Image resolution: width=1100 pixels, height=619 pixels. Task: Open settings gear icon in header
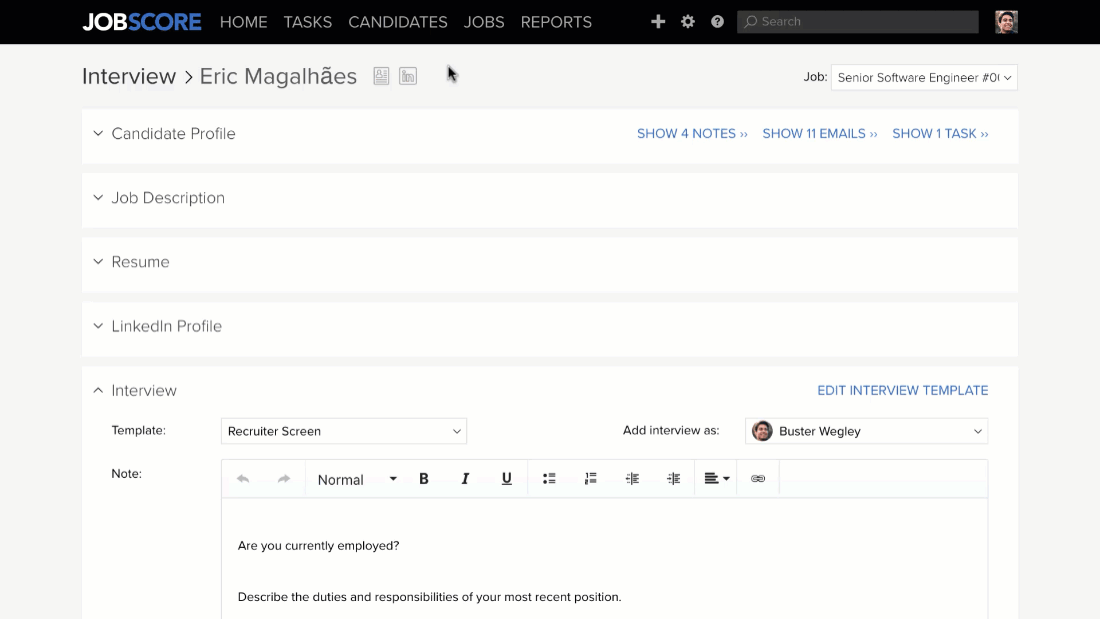pyautogui.click(x=688, y=22)
